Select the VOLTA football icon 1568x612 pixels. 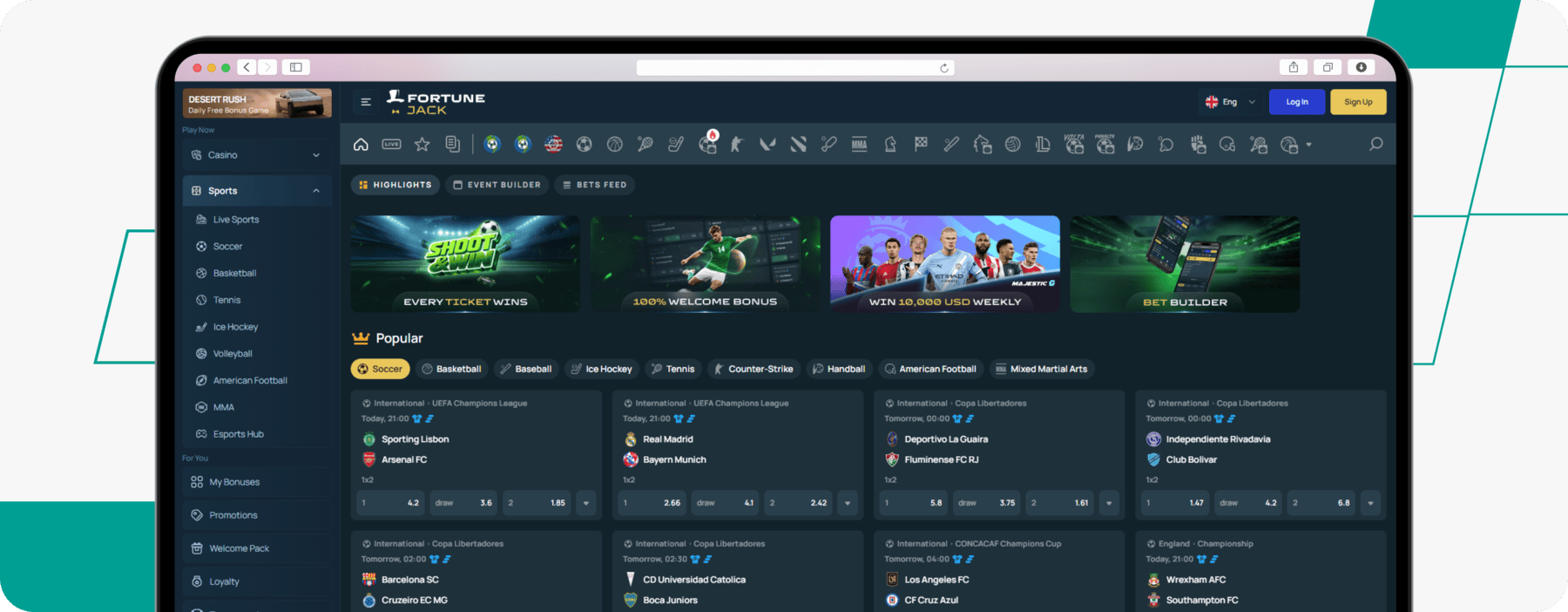click(x=1074, y=144)
